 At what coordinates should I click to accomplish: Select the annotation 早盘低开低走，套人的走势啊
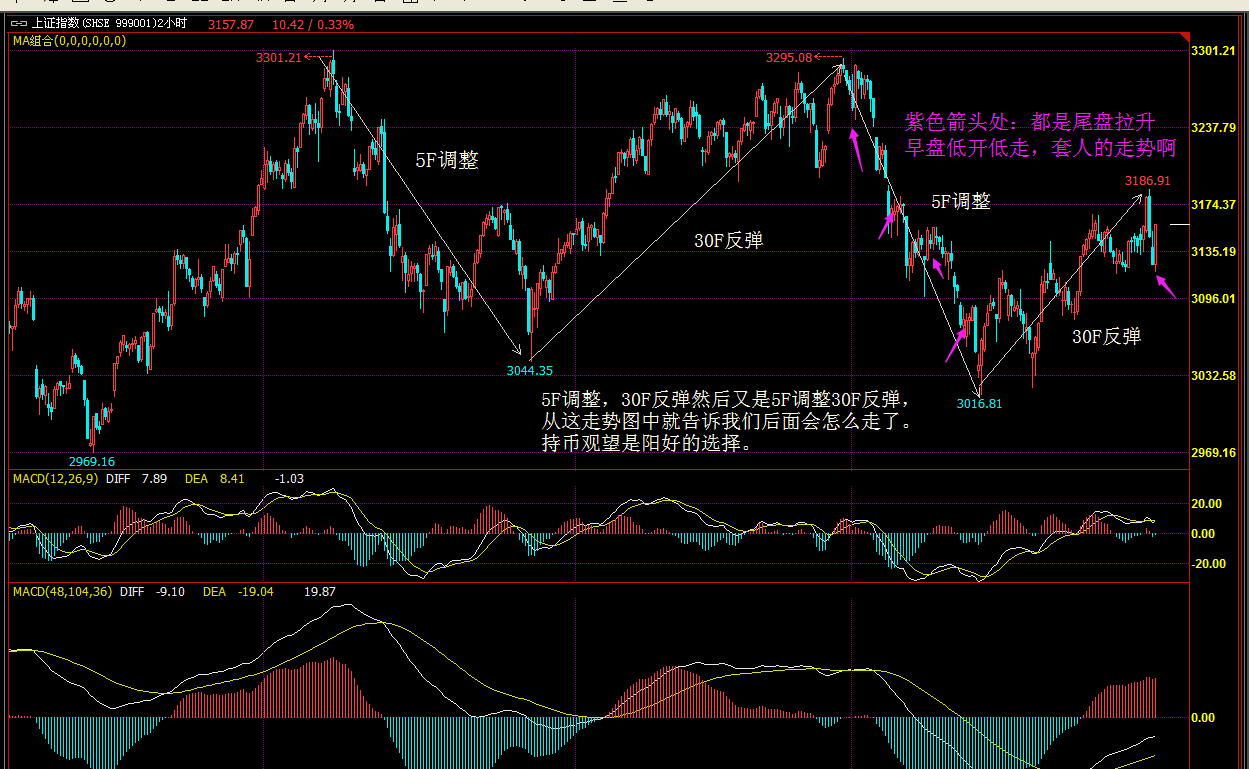1040,148
